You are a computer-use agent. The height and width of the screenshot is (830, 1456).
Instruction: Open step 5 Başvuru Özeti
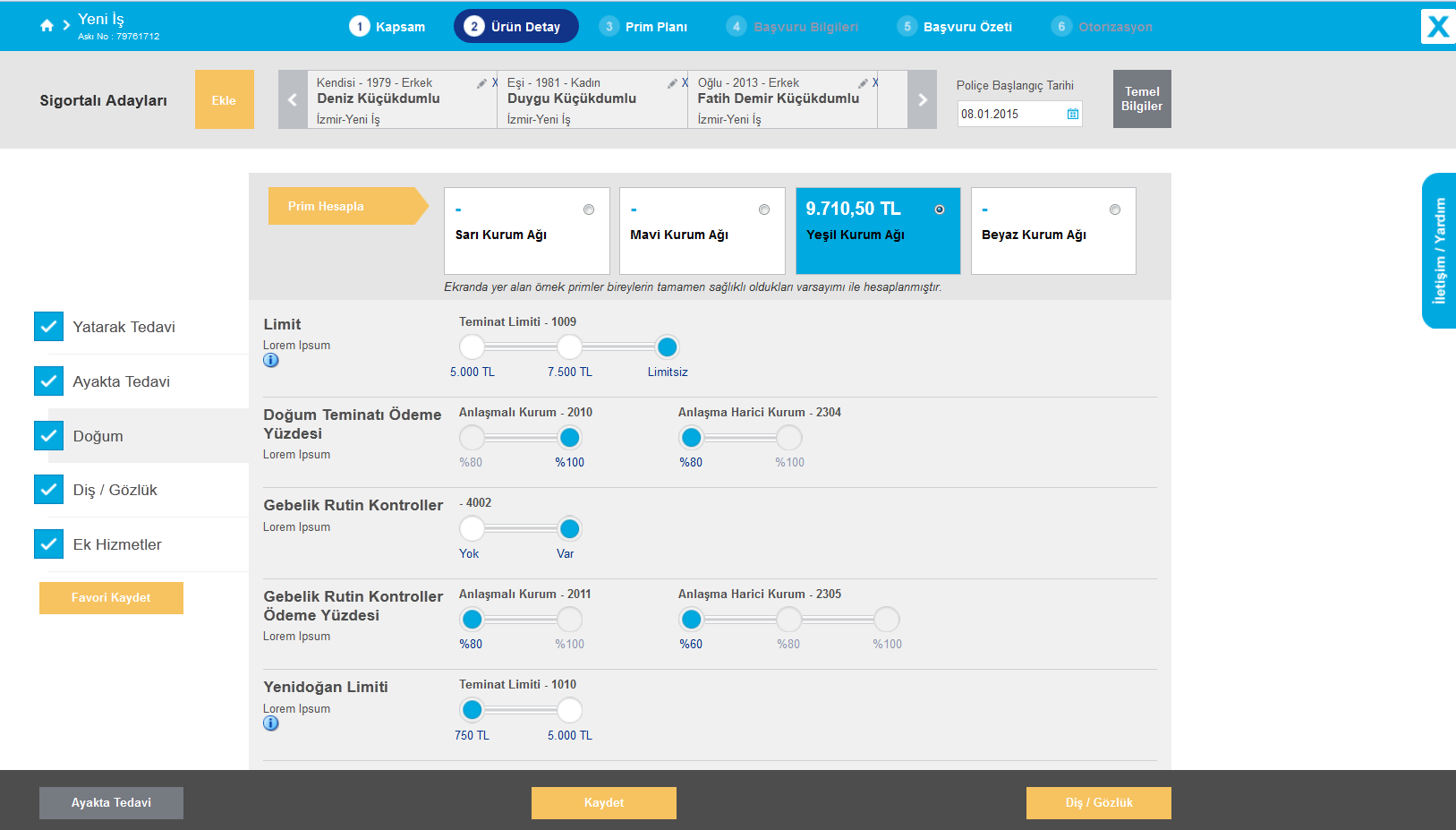pos(955,27)
